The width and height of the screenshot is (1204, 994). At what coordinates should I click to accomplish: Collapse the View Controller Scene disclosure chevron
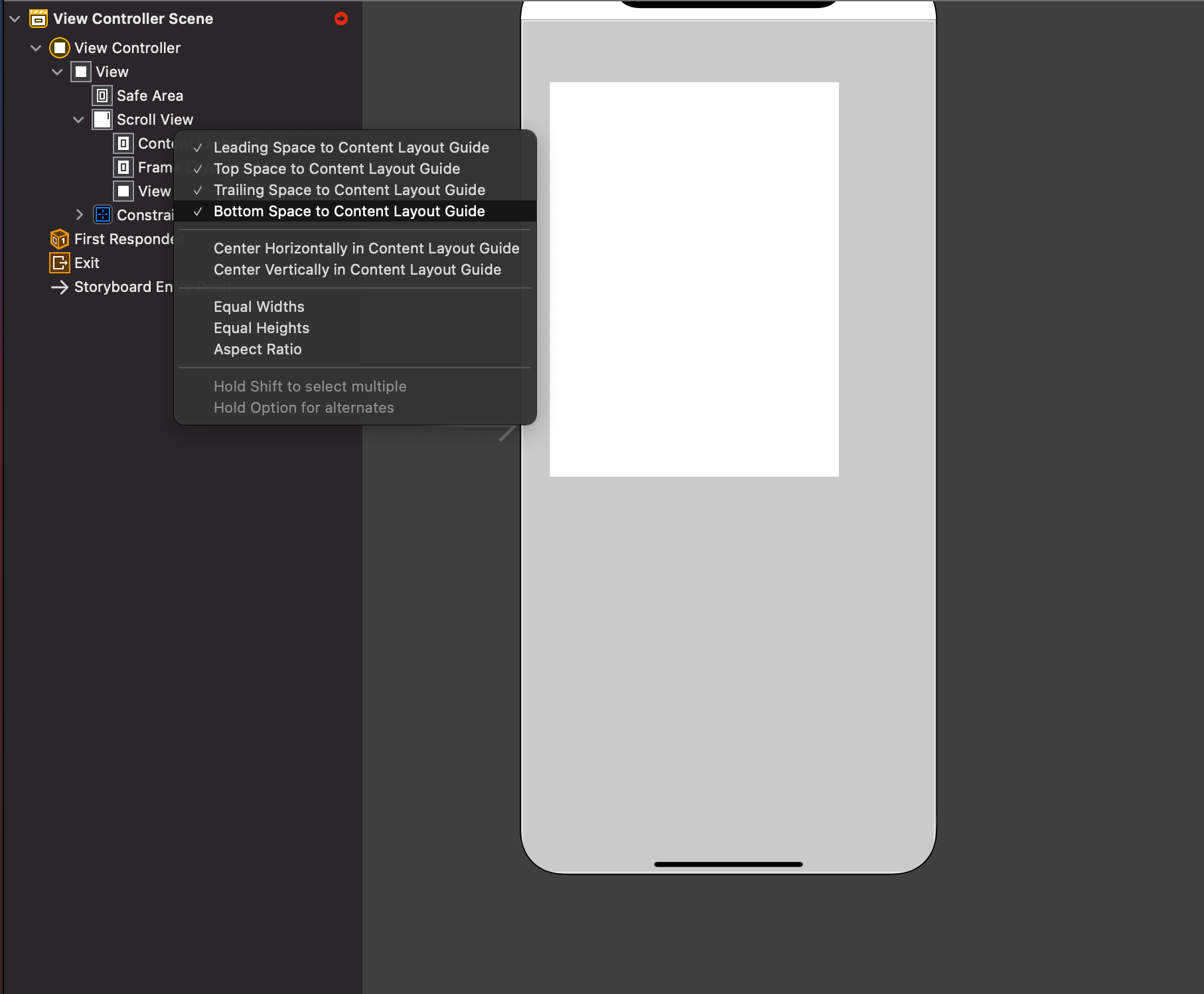point(15,19)
